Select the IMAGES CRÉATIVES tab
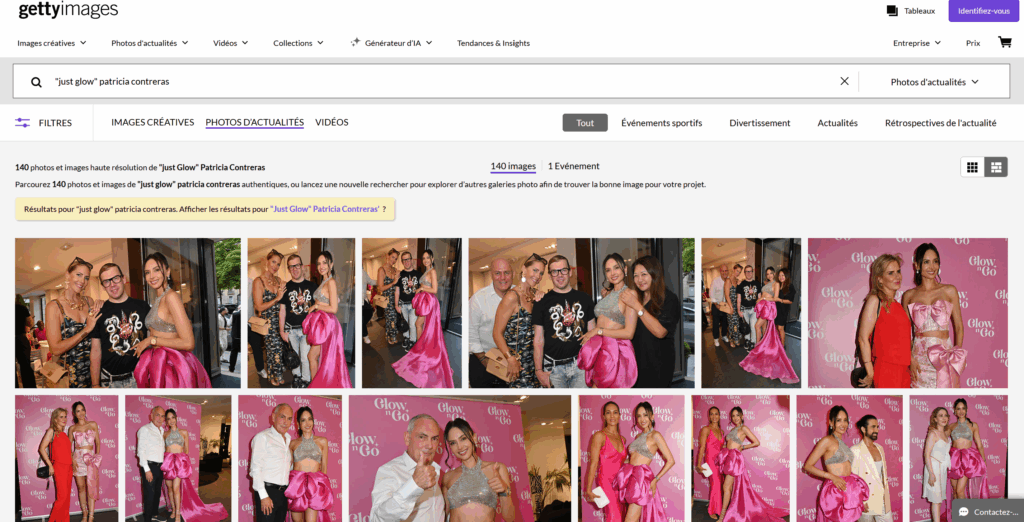This screenshot has width=1024, height=522. 153,122
